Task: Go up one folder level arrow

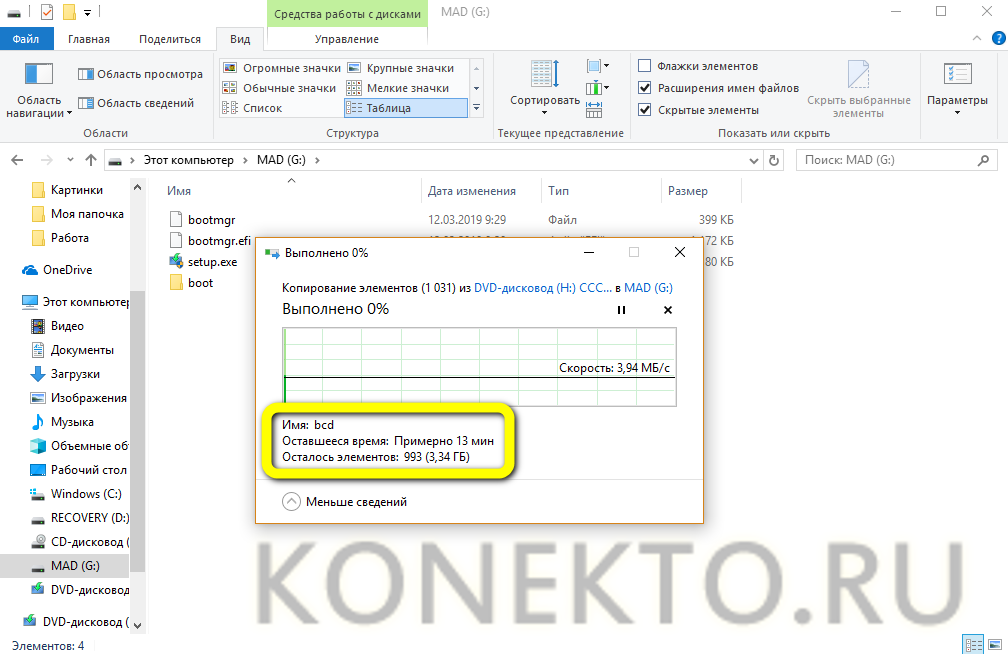Action: pyautogui.click(x=91, y=160)
